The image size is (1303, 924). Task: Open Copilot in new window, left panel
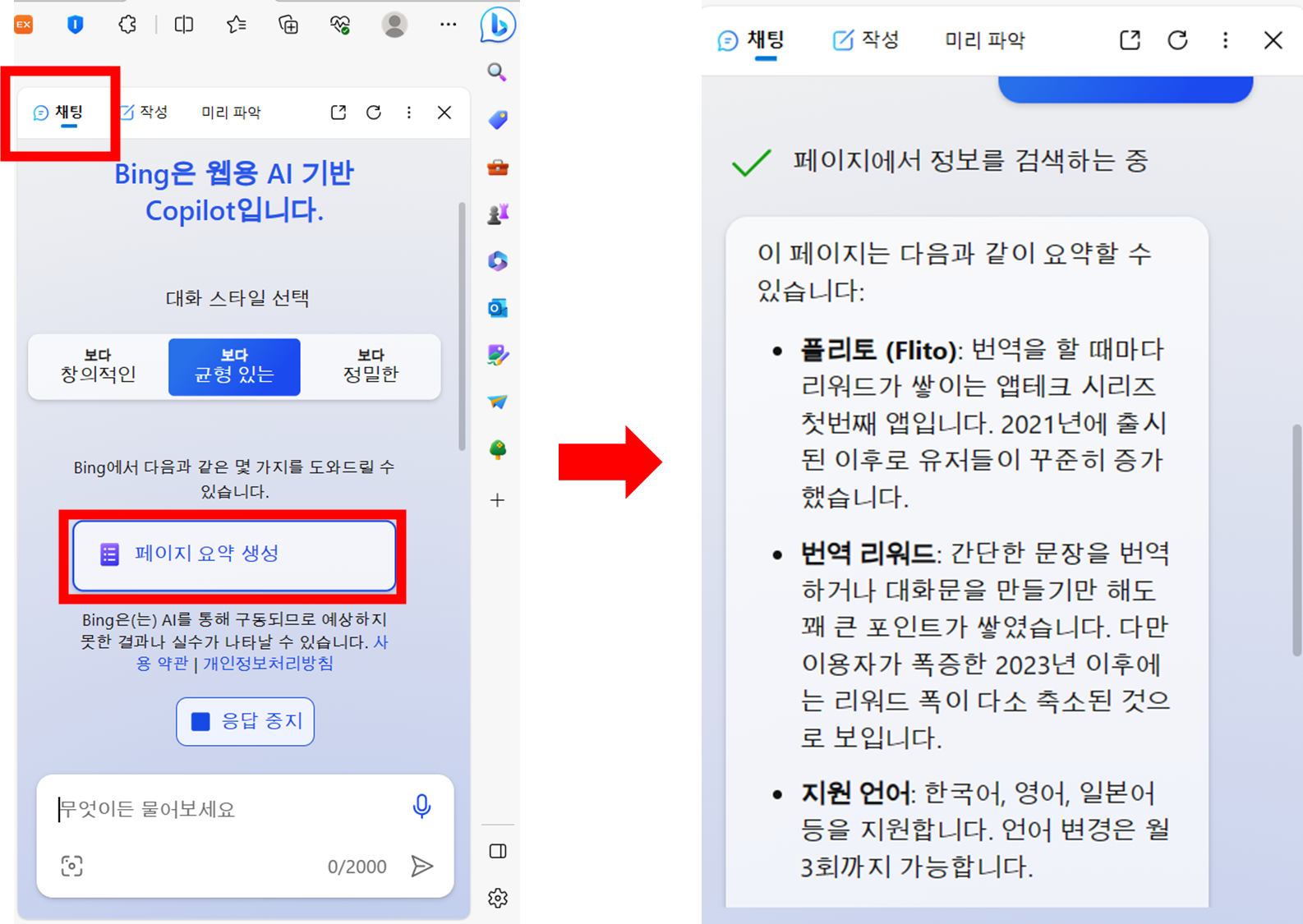[x=338, y=113]
